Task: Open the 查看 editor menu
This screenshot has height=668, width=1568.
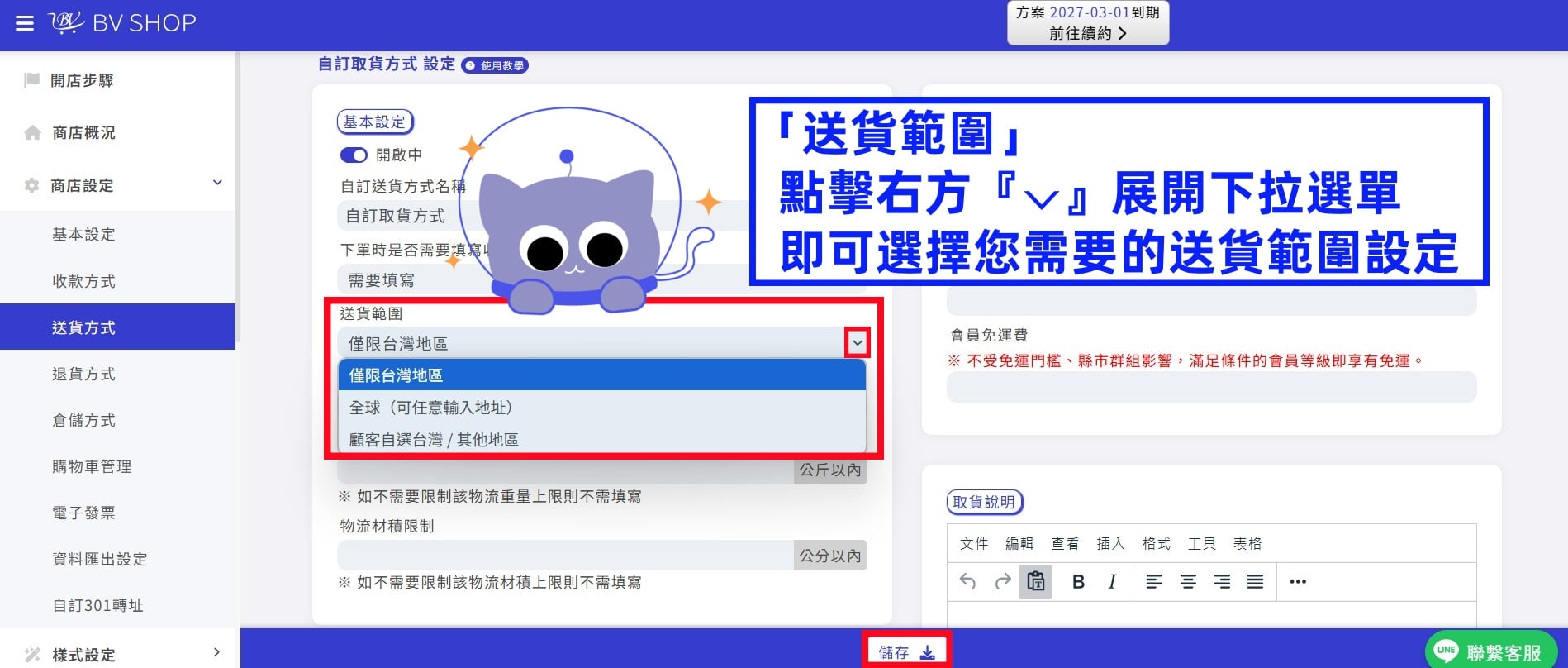Action: coord(1065,543)
